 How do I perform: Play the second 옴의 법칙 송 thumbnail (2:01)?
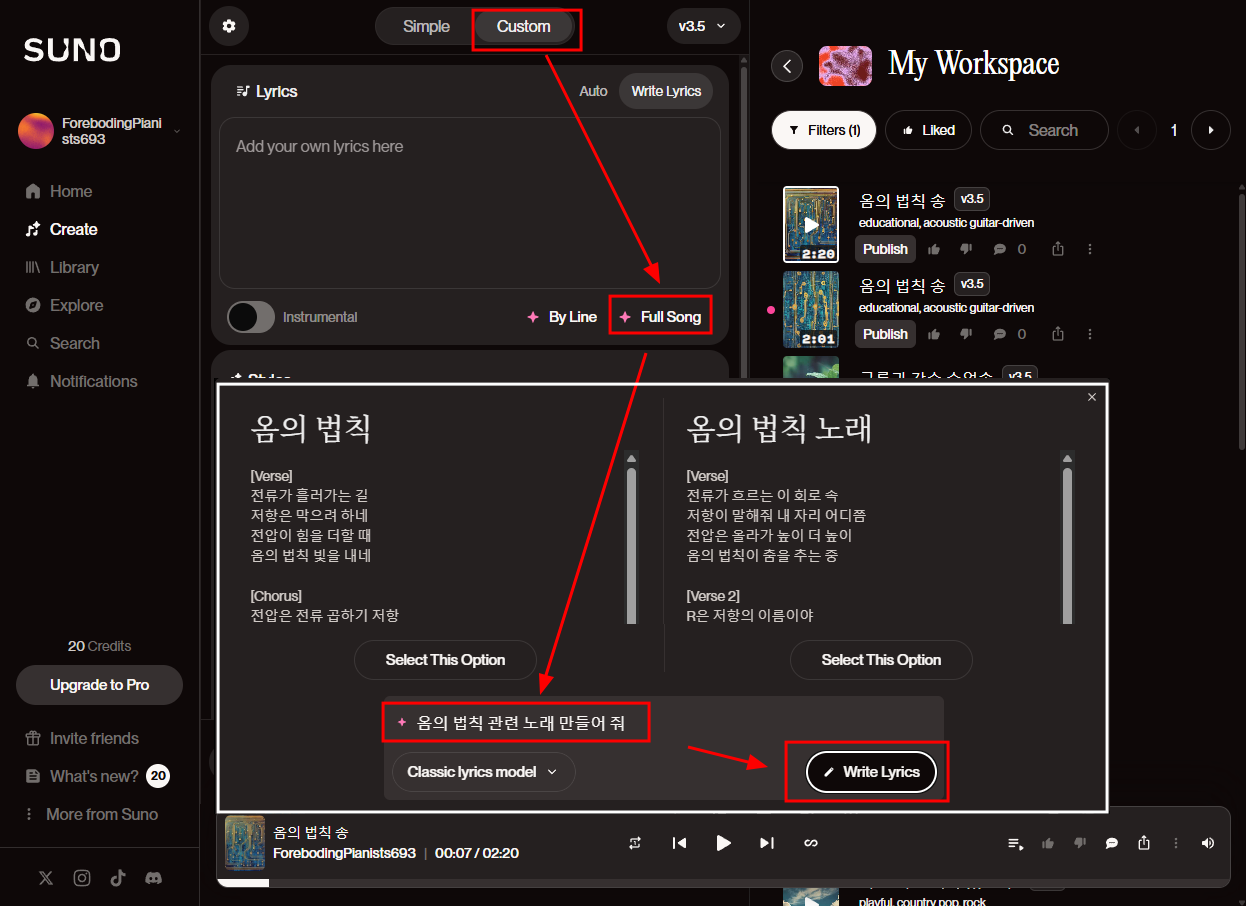tap(811, 310)
